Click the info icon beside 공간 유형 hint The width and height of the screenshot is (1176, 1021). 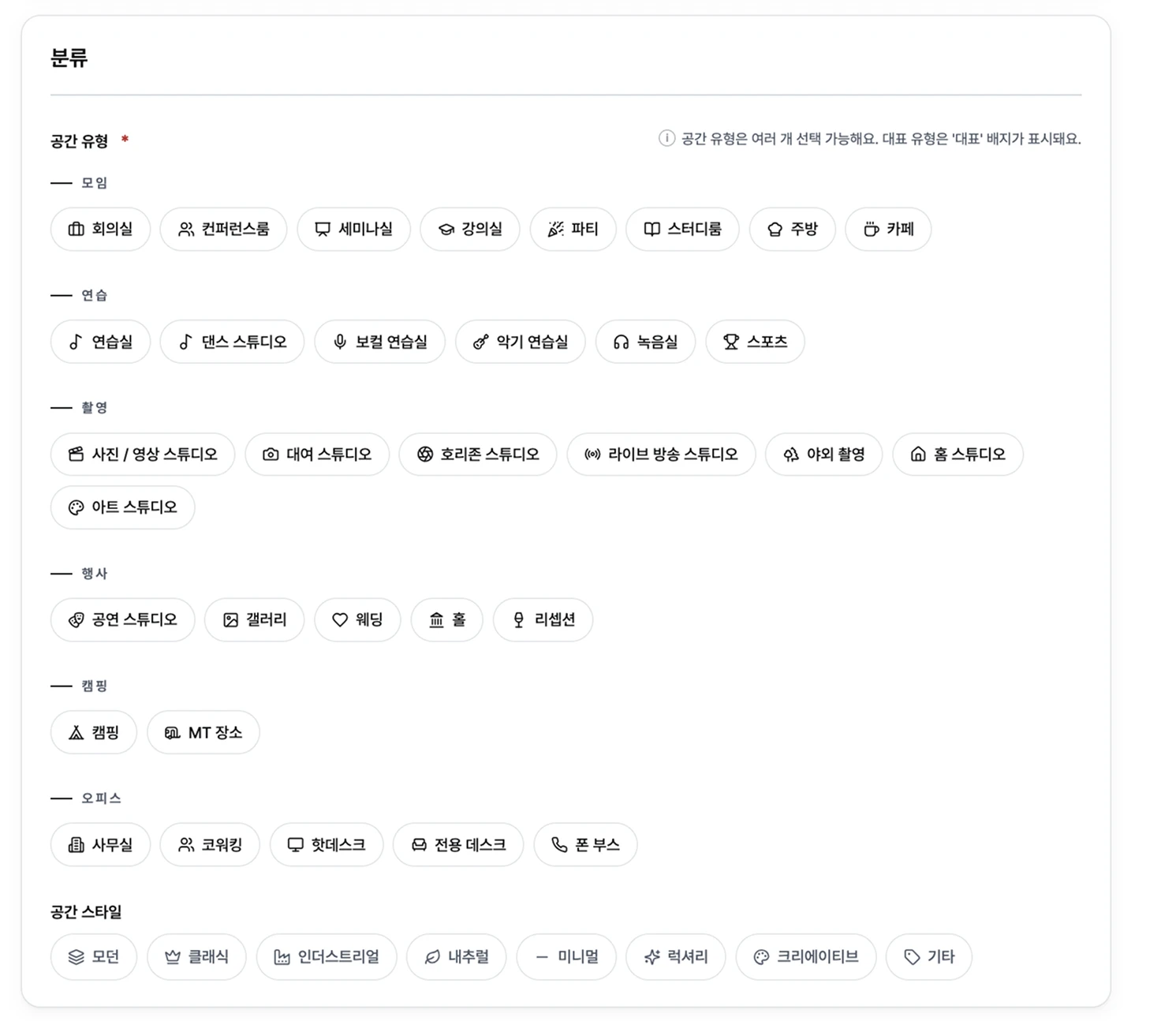[x=666, y=139]
